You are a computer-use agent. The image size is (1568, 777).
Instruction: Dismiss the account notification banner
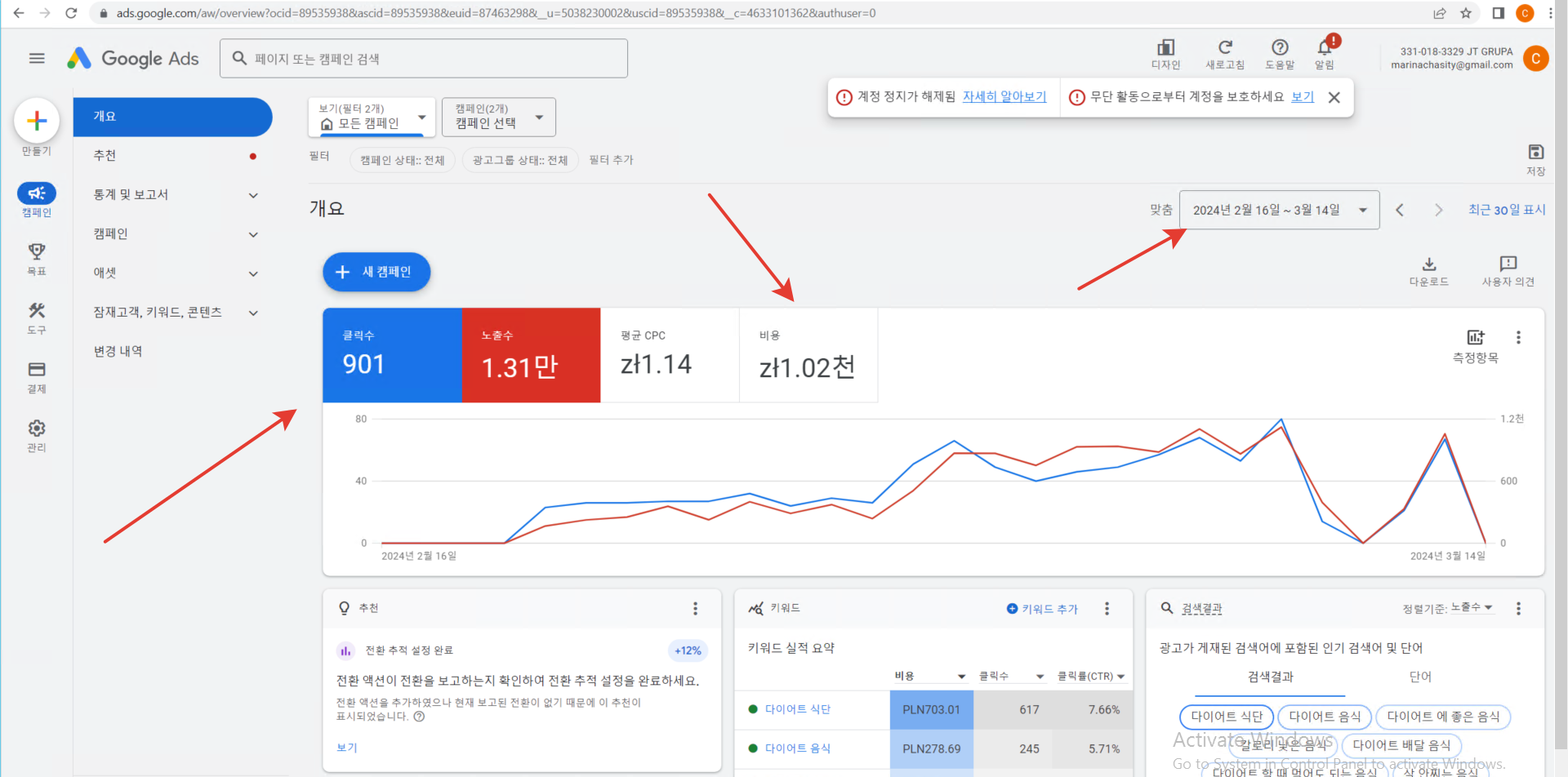tap(1334, 97)
